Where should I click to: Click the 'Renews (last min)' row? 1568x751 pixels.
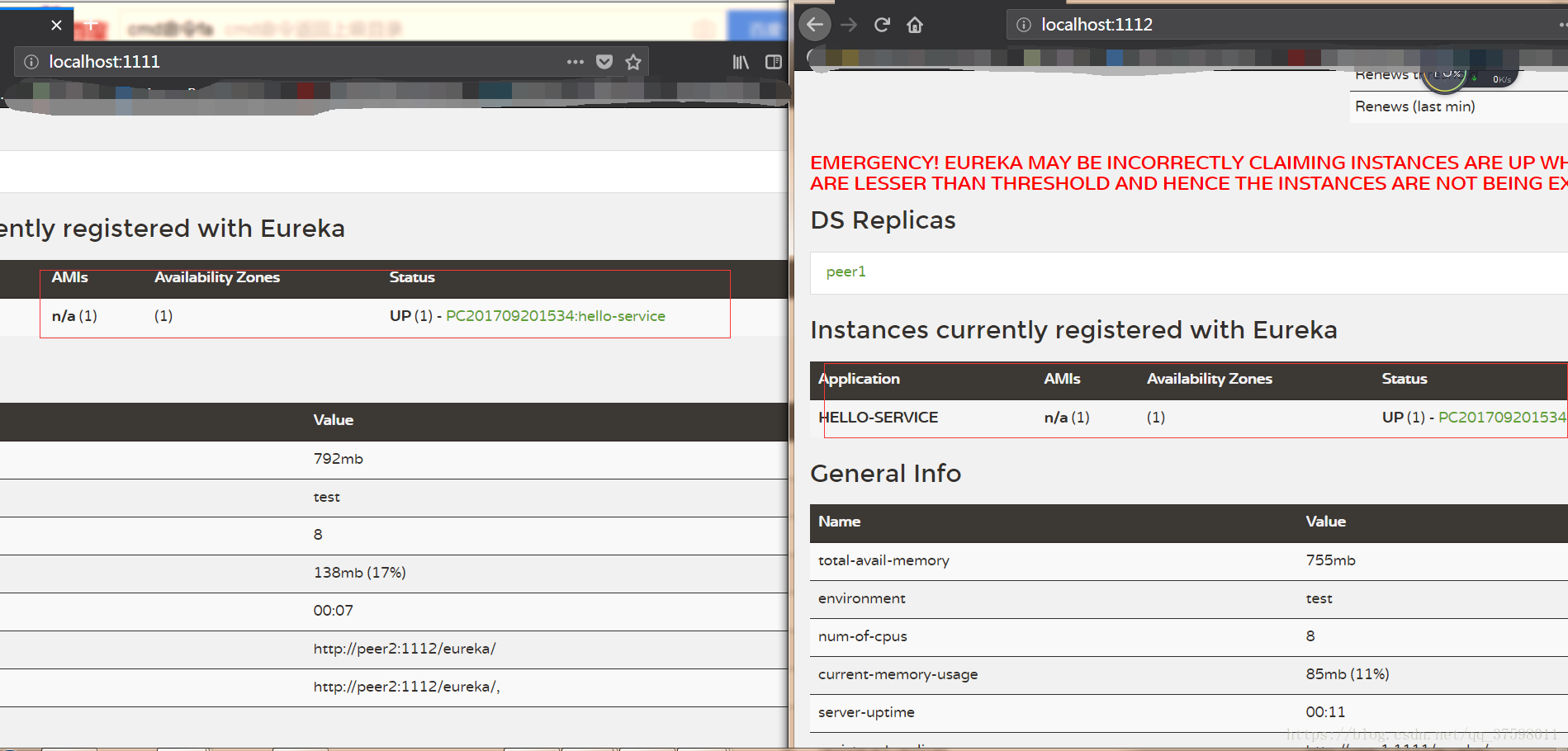coord(1459,106)
